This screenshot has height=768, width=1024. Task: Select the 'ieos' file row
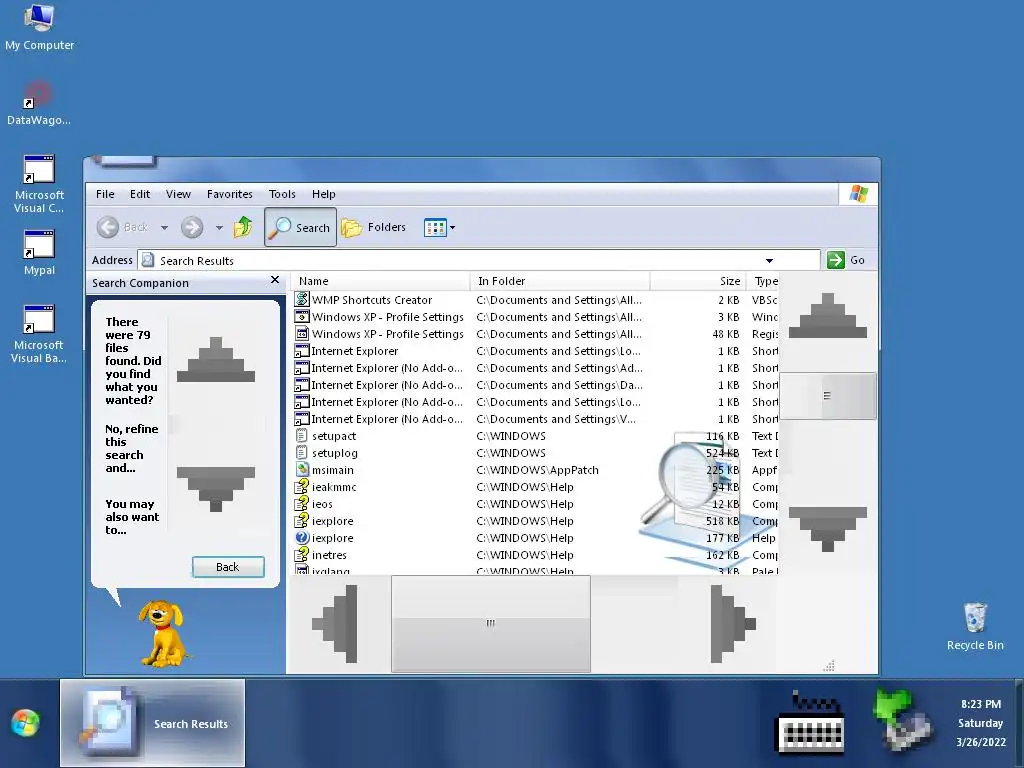[534, 504]
